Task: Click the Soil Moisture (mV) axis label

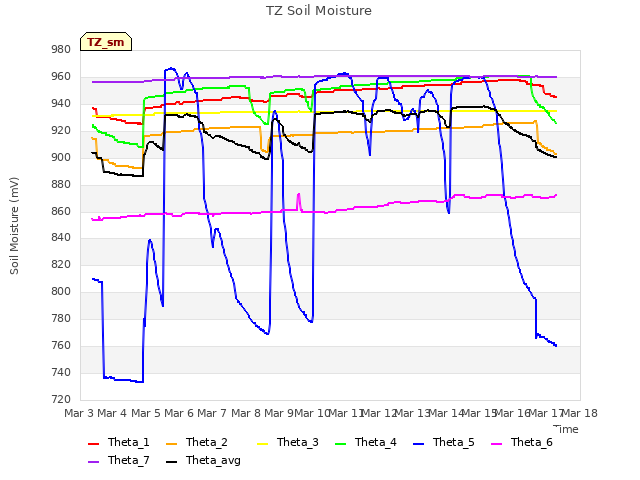Action: pyautogui.click(x=14, y=226)
